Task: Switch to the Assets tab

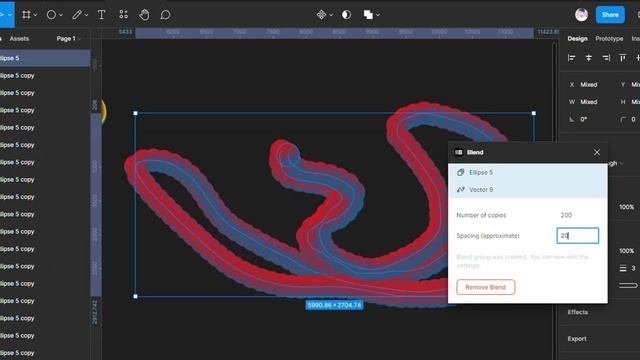Action: pyautogui.click(x=19, y=38)
